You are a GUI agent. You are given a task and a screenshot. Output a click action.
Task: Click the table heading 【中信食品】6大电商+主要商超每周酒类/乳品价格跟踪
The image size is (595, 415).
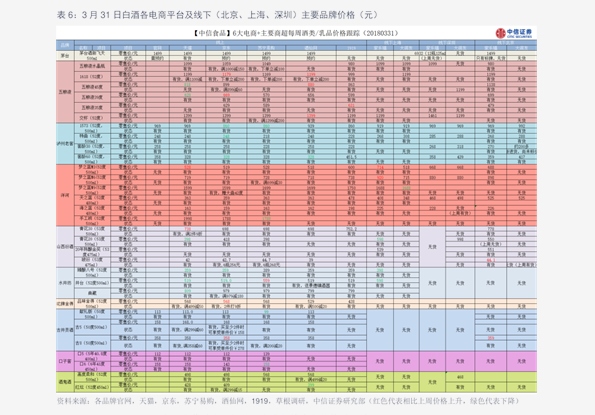point(295,33)
